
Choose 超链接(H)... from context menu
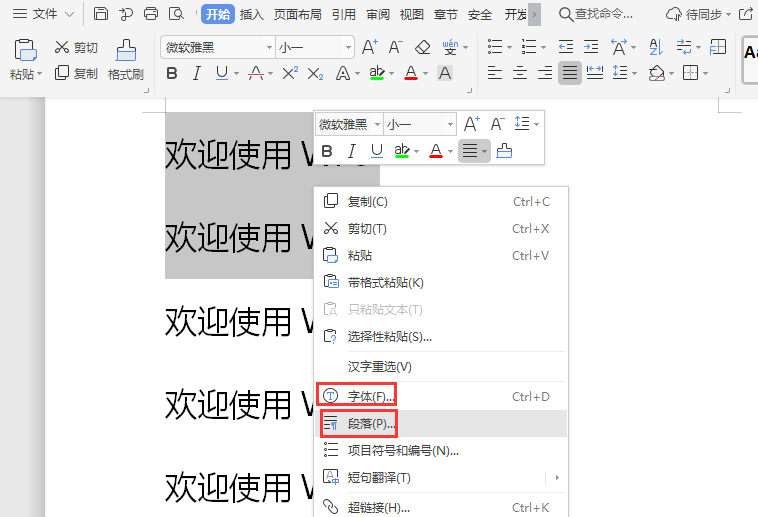(440, 507)
